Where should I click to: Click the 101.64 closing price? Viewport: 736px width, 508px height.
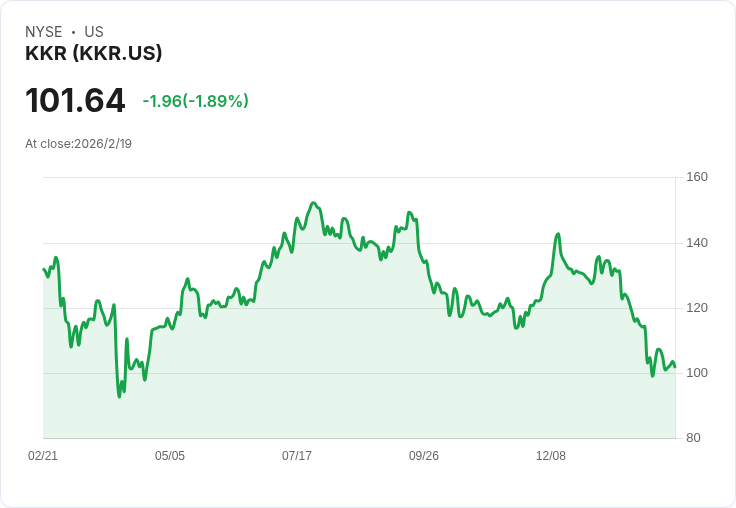(75, 101)
